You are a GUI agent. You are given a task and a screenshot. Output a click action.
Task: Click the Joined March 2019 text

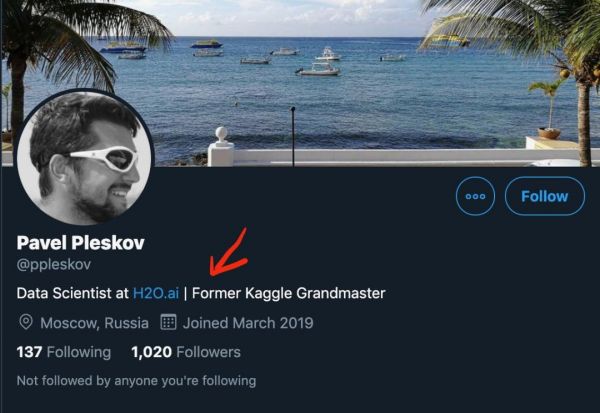pos(248,323)
